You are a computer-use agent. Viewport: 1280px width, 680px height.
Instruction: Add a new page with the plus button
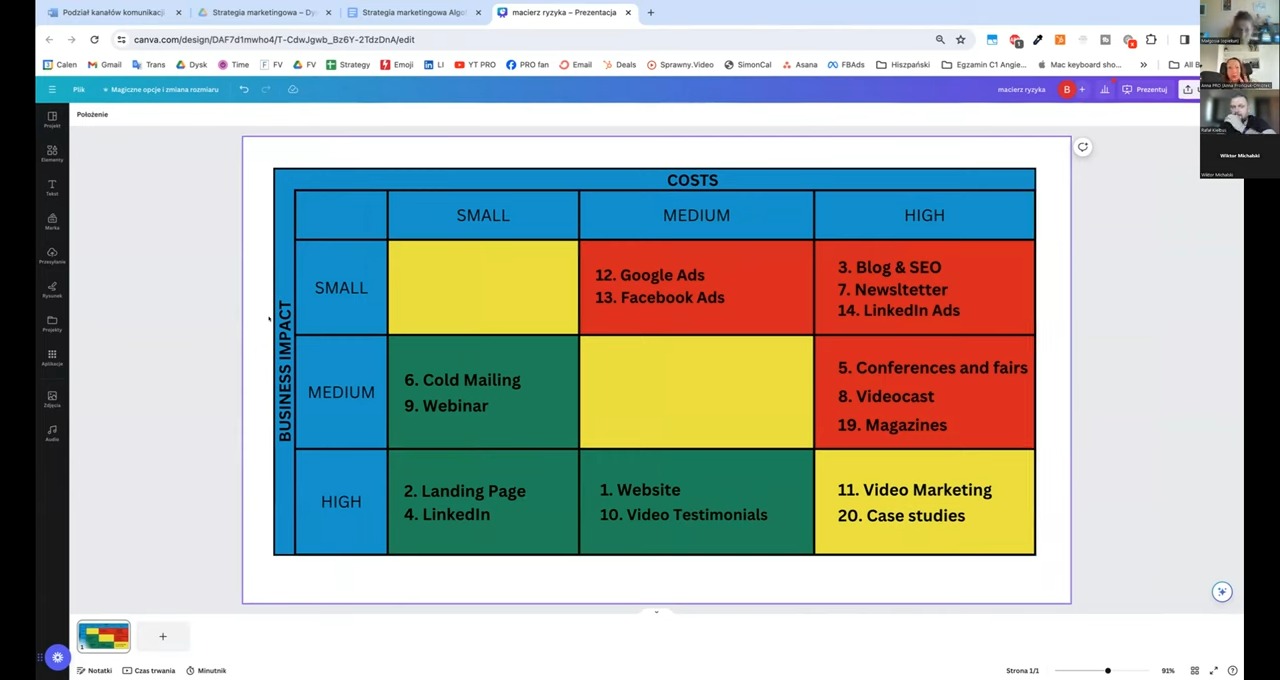[x=163, y=637]
